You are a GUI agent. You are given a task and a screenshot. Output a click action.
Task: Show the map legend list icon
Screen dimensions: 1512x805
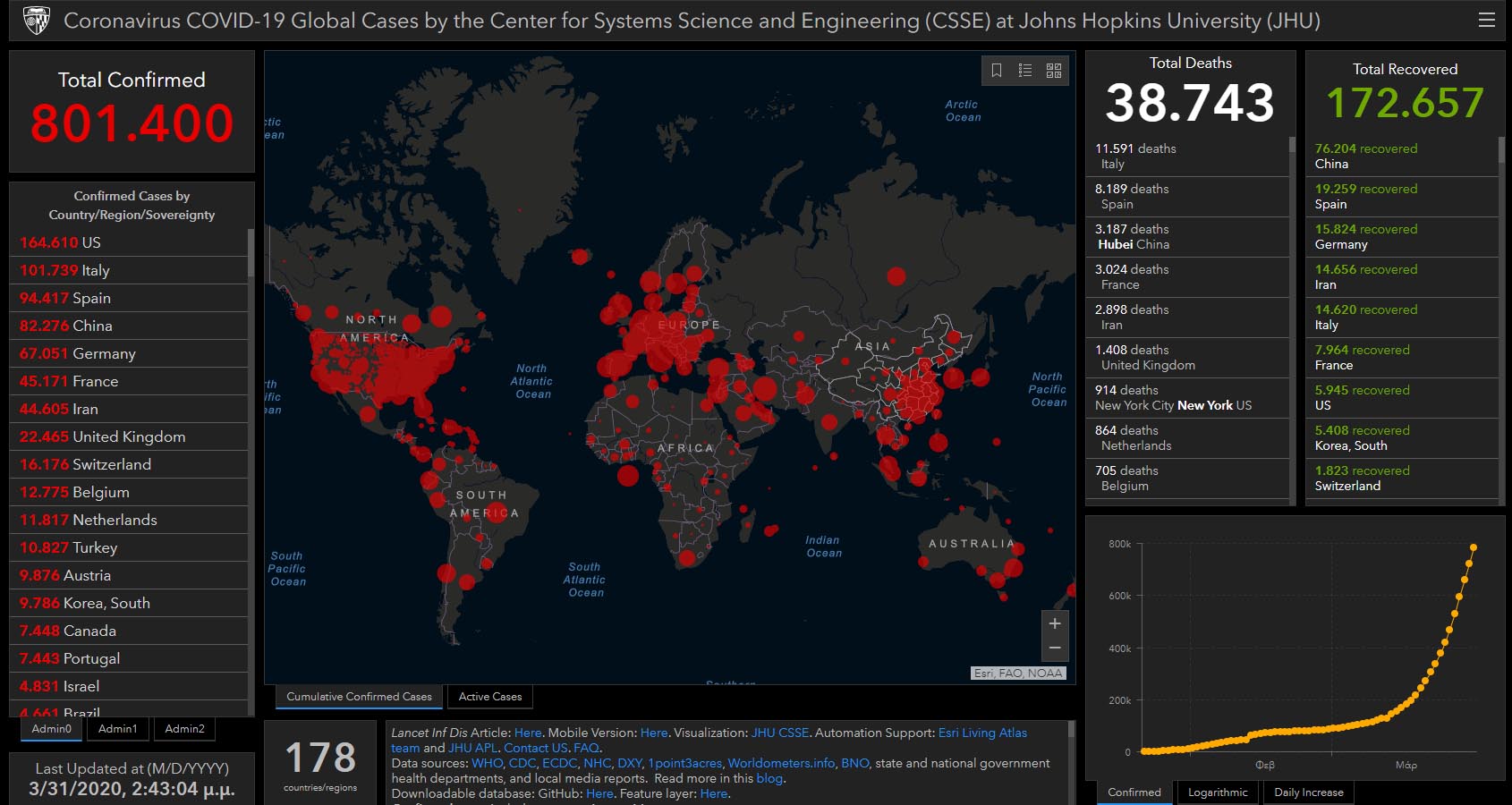1025,70
